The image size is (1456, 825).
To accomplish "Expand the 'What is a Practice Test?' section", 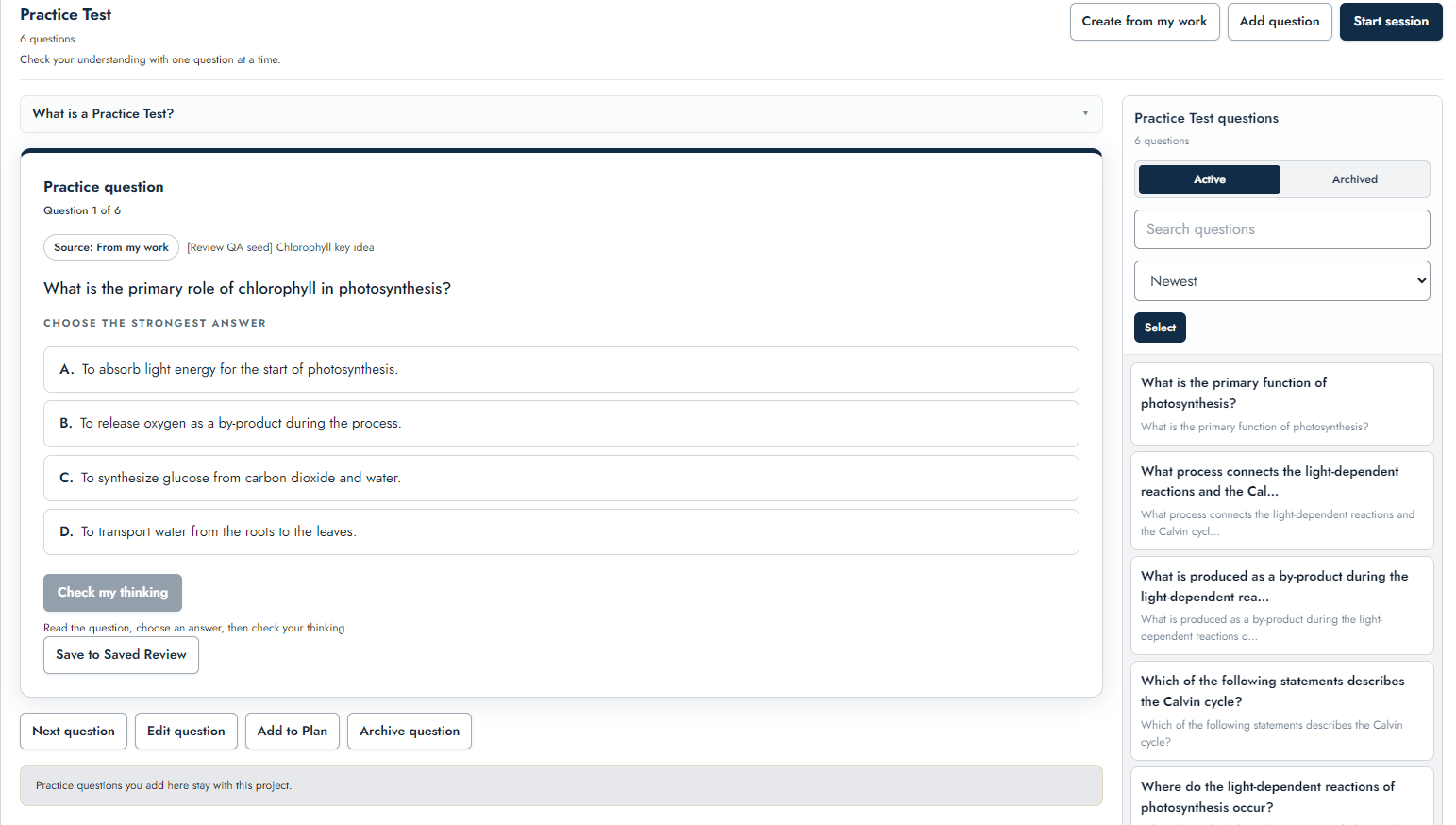I will [561, 113].
